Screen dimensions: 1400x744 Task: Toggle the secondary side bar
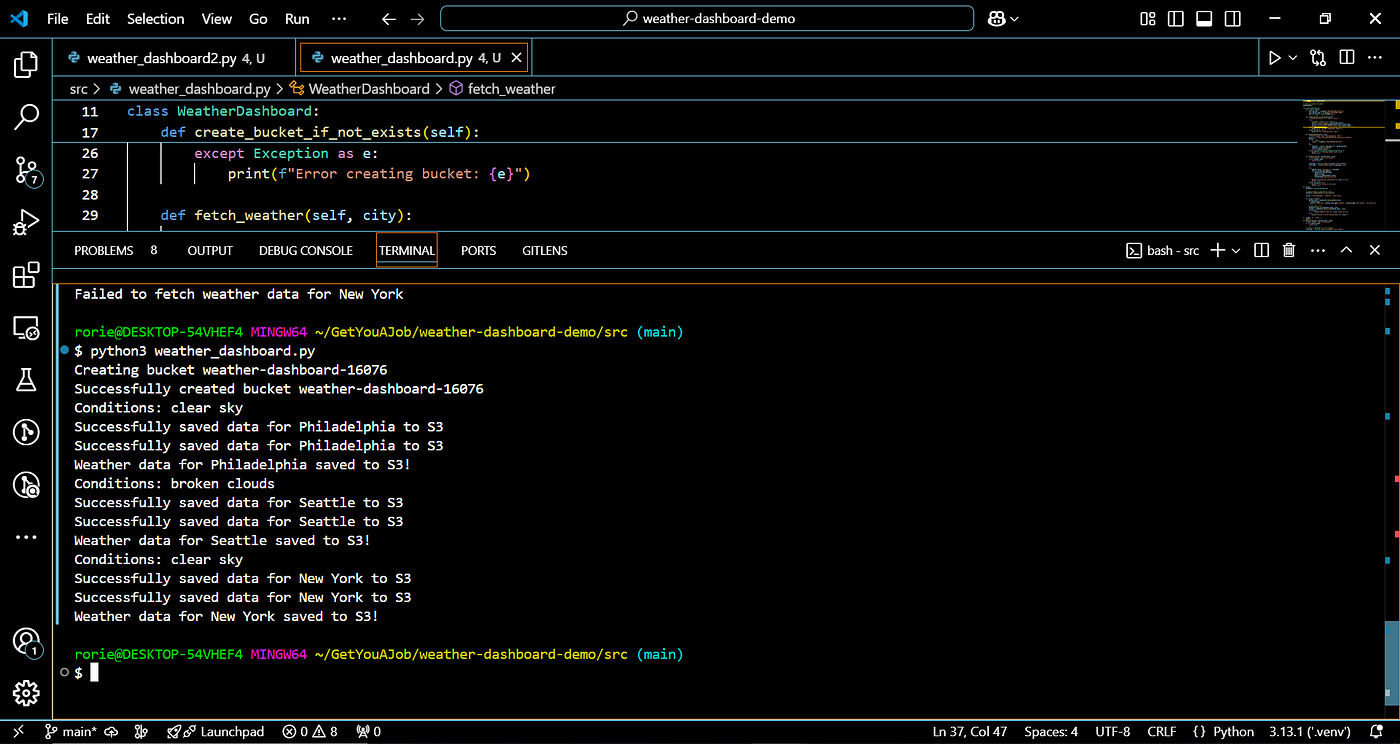[x=1232, y=19]
